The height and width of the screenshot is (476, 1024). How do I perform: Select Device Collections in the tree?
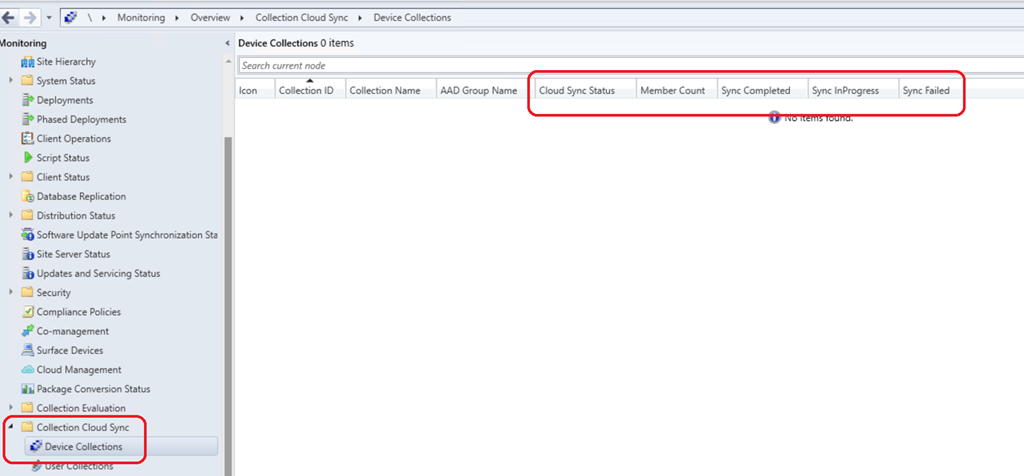pyautogui.click(x=83, y=447)
